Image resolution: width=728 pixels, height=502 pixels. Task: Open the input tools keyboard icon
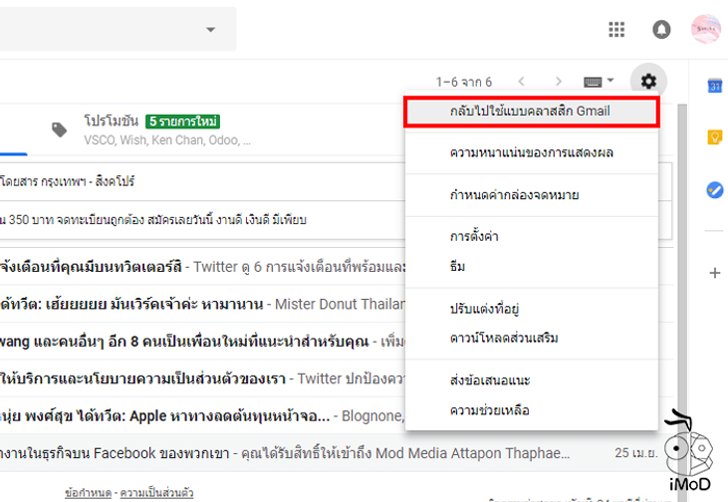coord(592,82)
